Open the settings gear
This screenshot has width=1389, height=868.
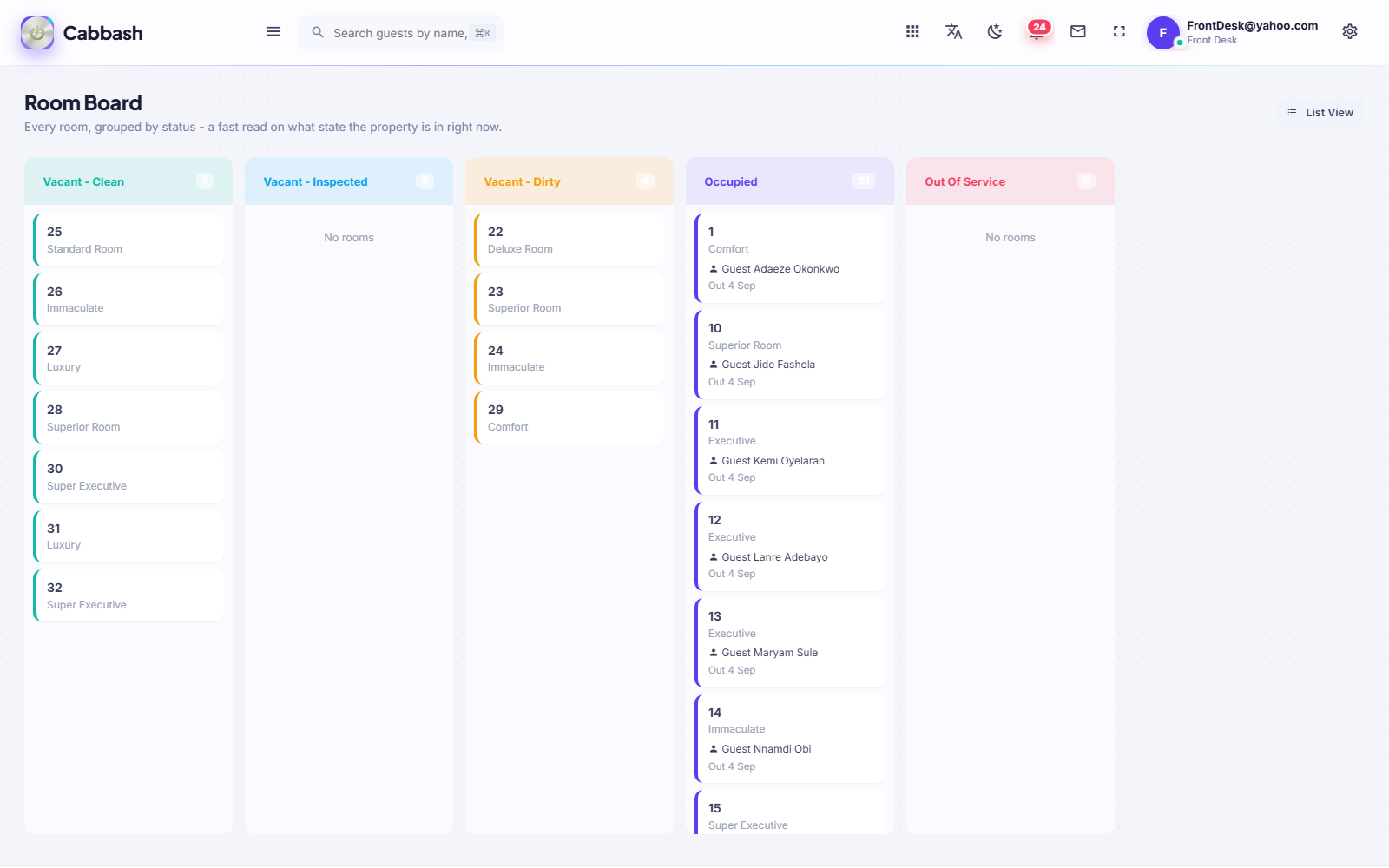click(x=1350, y=32)
